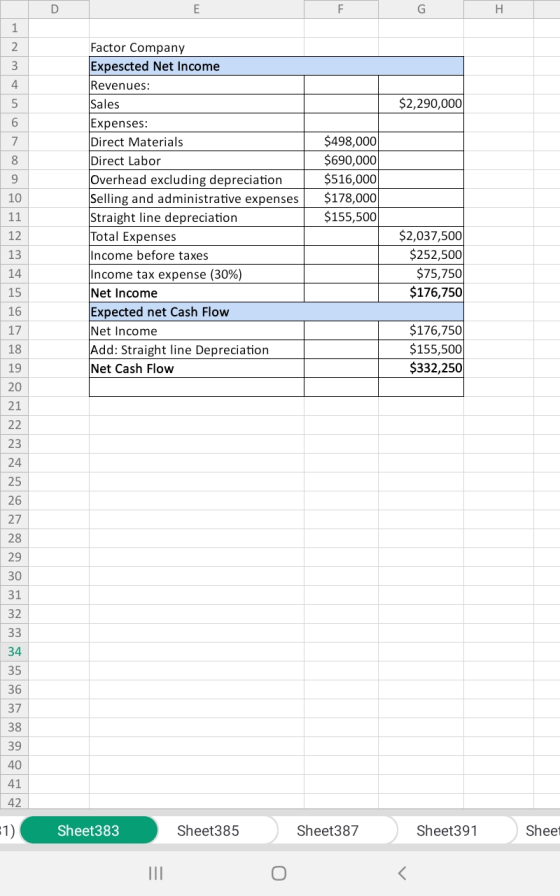Select the 'Straight line depreciation' cell
This screenshot has height=896, width=560.
[x=197, y=217]
